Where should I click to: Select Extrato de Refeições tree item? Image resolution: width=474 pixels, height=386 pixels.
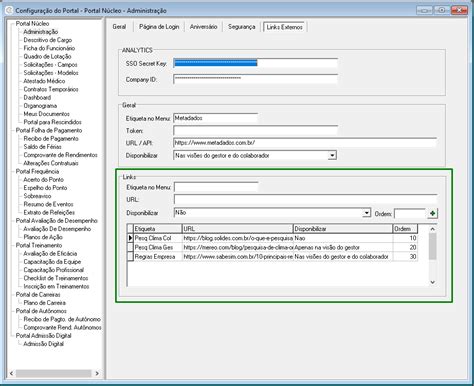click(x=49, y=212)
